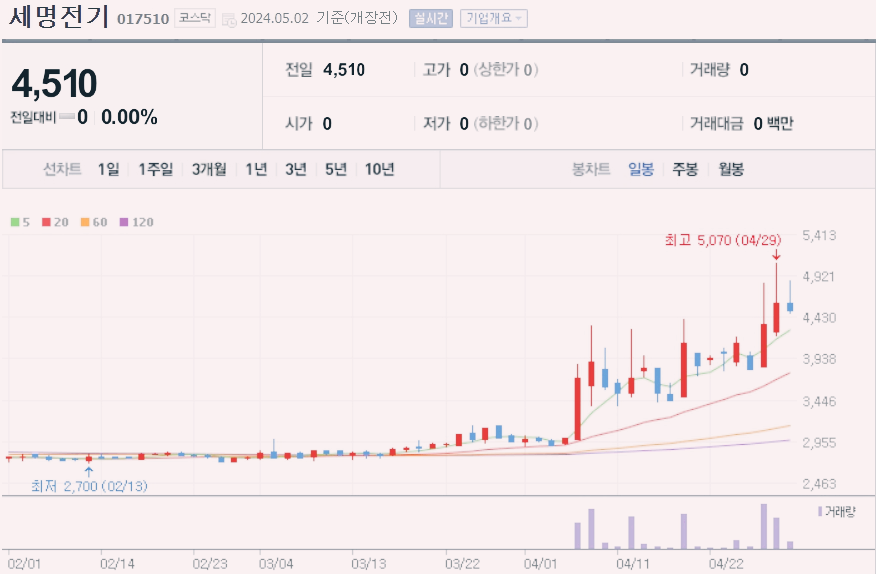Click the 02/23 date axis label
The height and width of the screenshot is (574, 876).
(210, 563)
